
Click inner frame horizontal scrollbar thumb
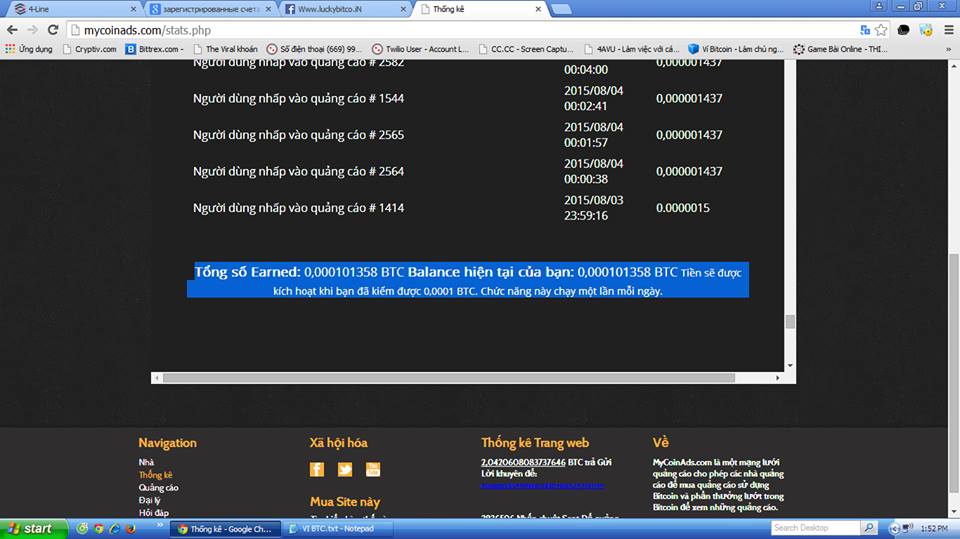pyautogui.click(x=449, y=378)
